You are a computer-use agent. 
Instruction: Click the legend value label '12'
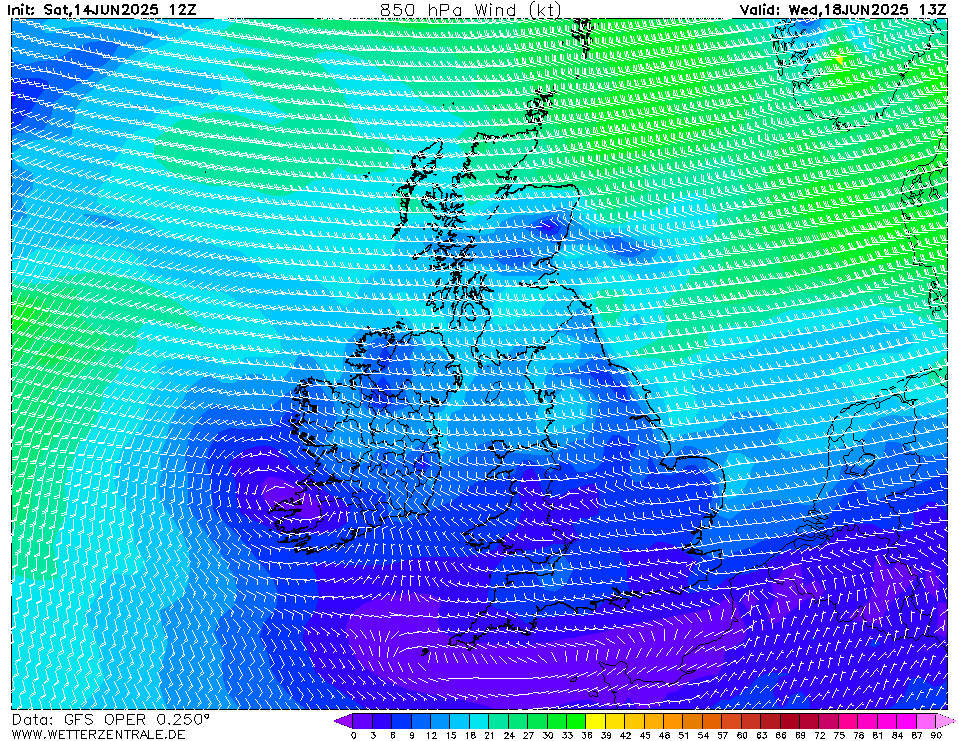coord(431,735)
